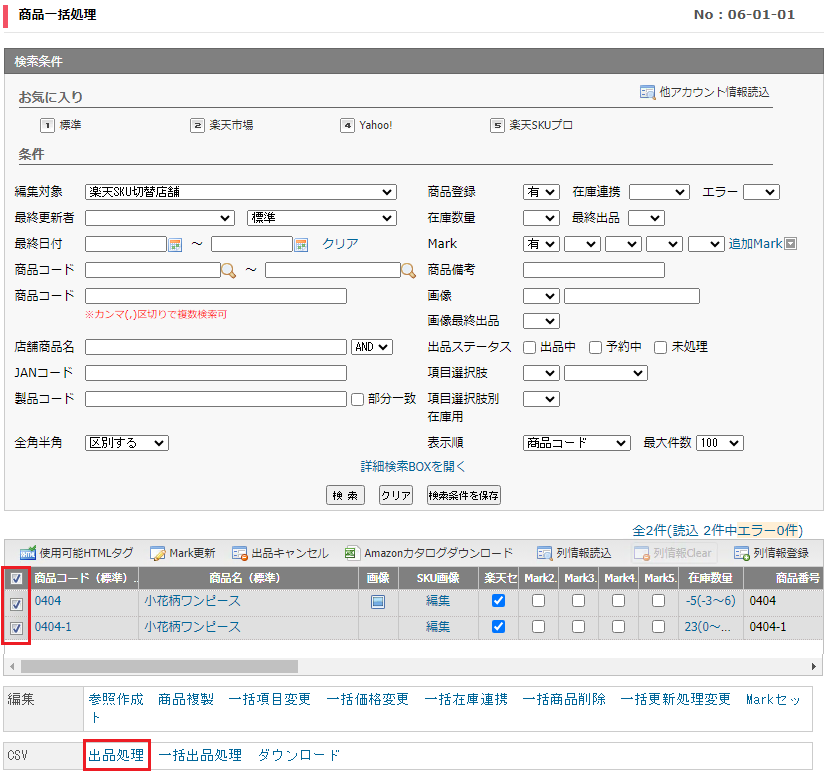
Task: Click the 一括更新処理変更 link
Action: (676, 700)
